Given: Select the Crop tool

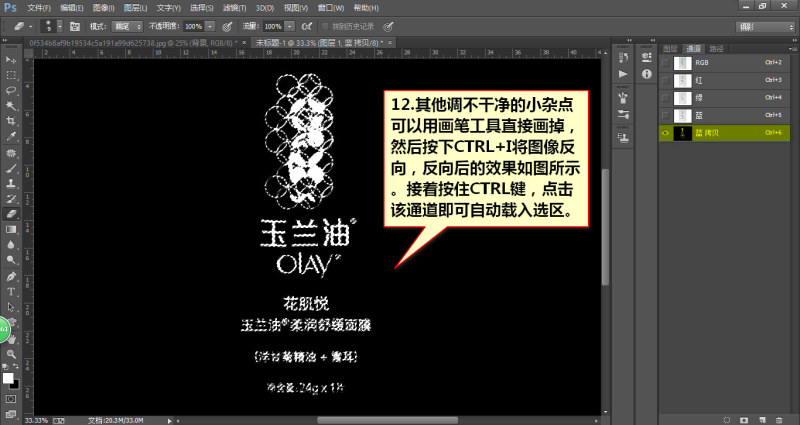Looking at the screenshot, I should click(11, 121).
